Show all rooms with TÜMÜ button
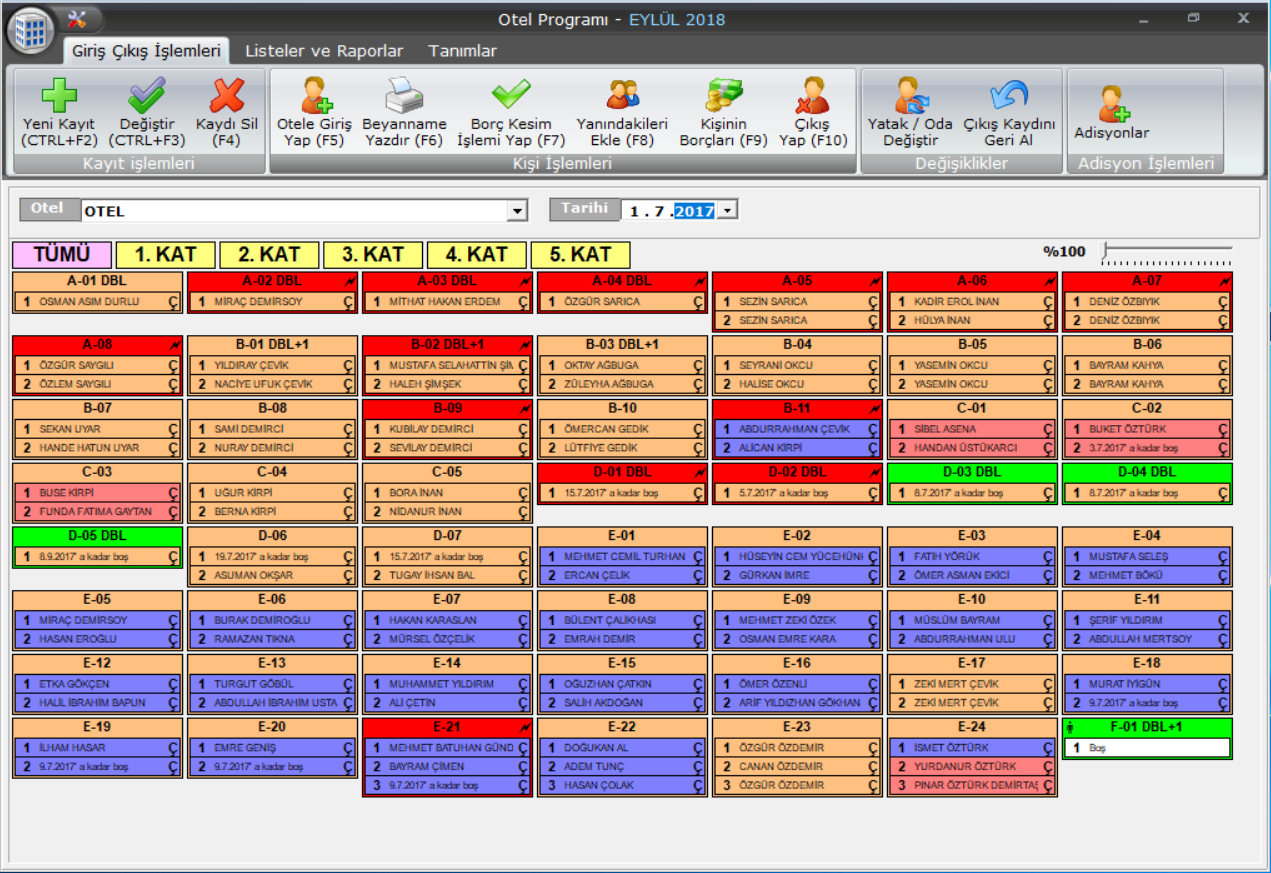Viewport: 1271px width, 873px height. pos(61,255)
